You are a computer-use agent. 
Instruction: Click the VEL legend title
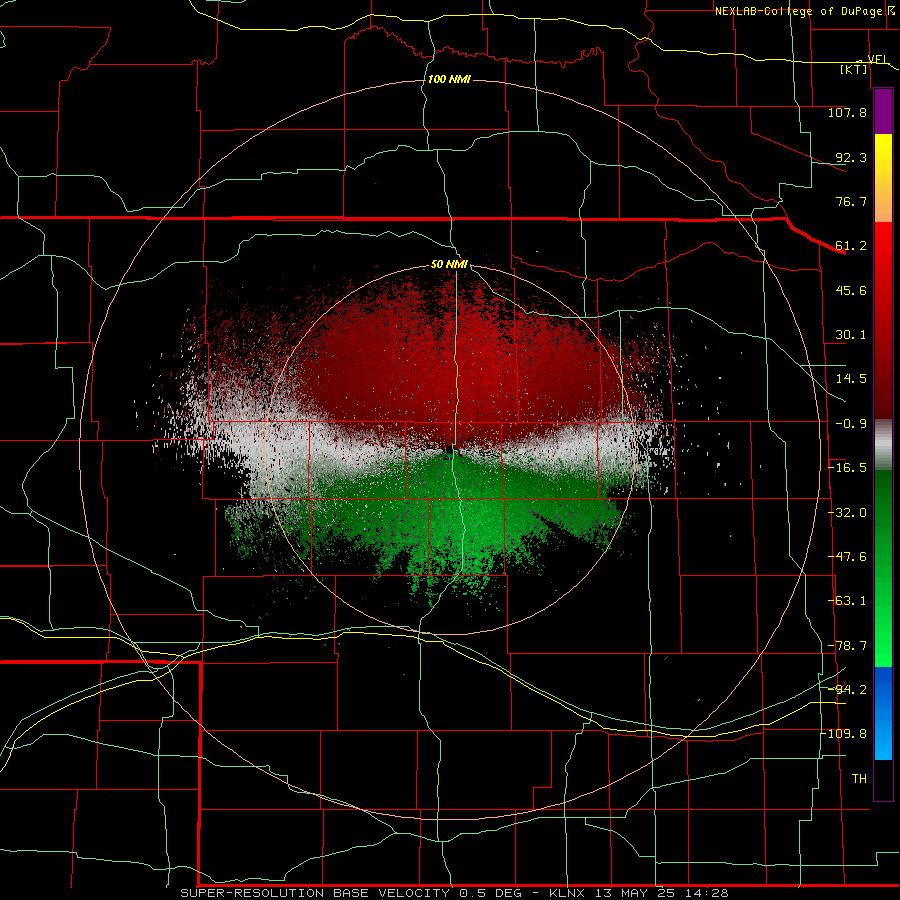tap(878, 59)
